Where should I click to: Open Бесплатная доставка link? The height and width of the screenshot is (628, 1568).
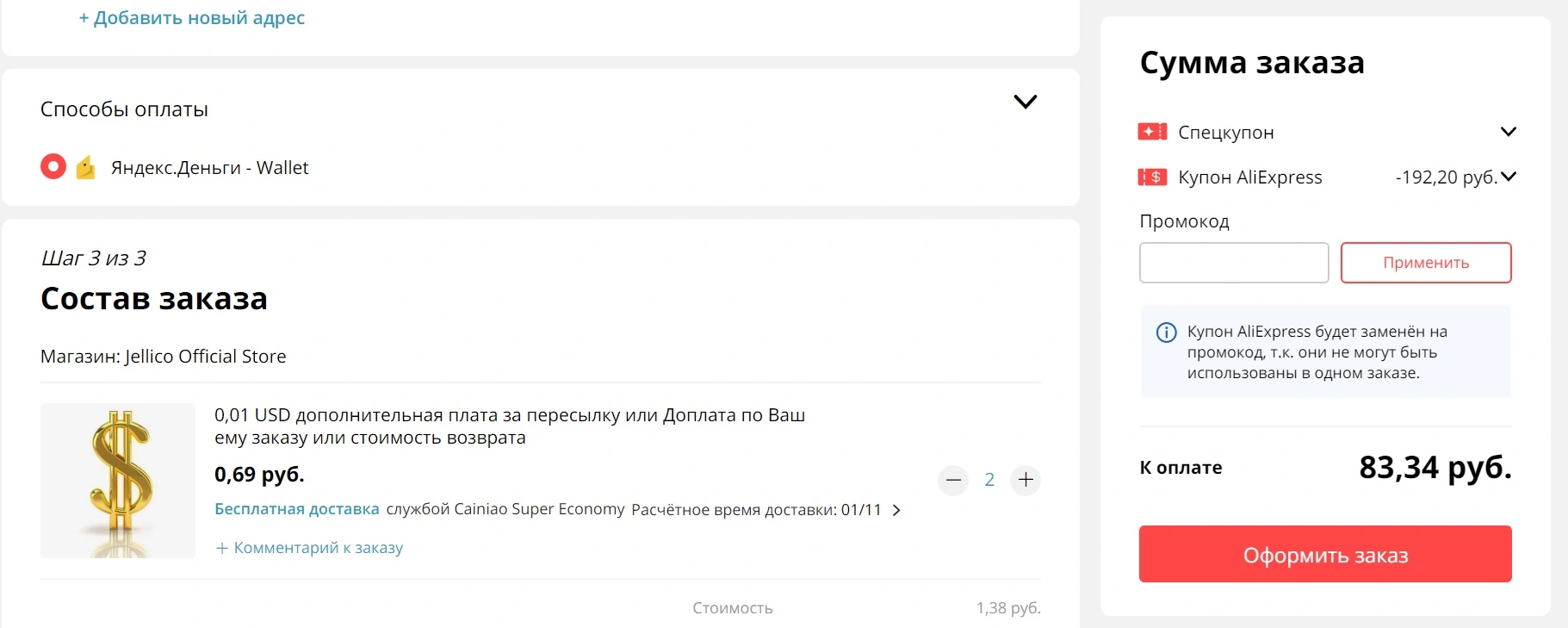coord(297,509)
